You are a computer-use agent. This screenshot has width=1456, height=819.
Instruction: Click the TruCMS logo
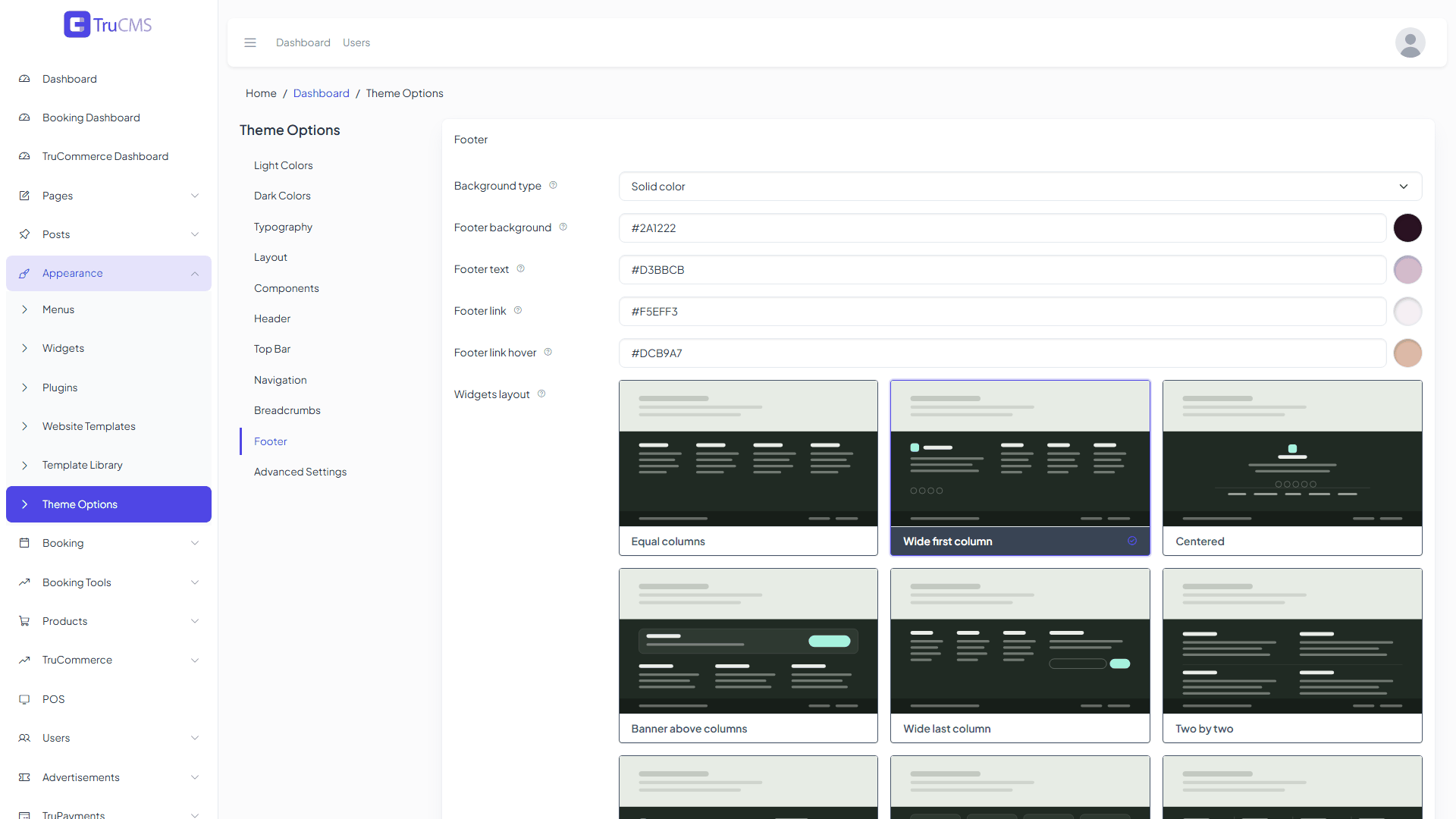[108, 25]
